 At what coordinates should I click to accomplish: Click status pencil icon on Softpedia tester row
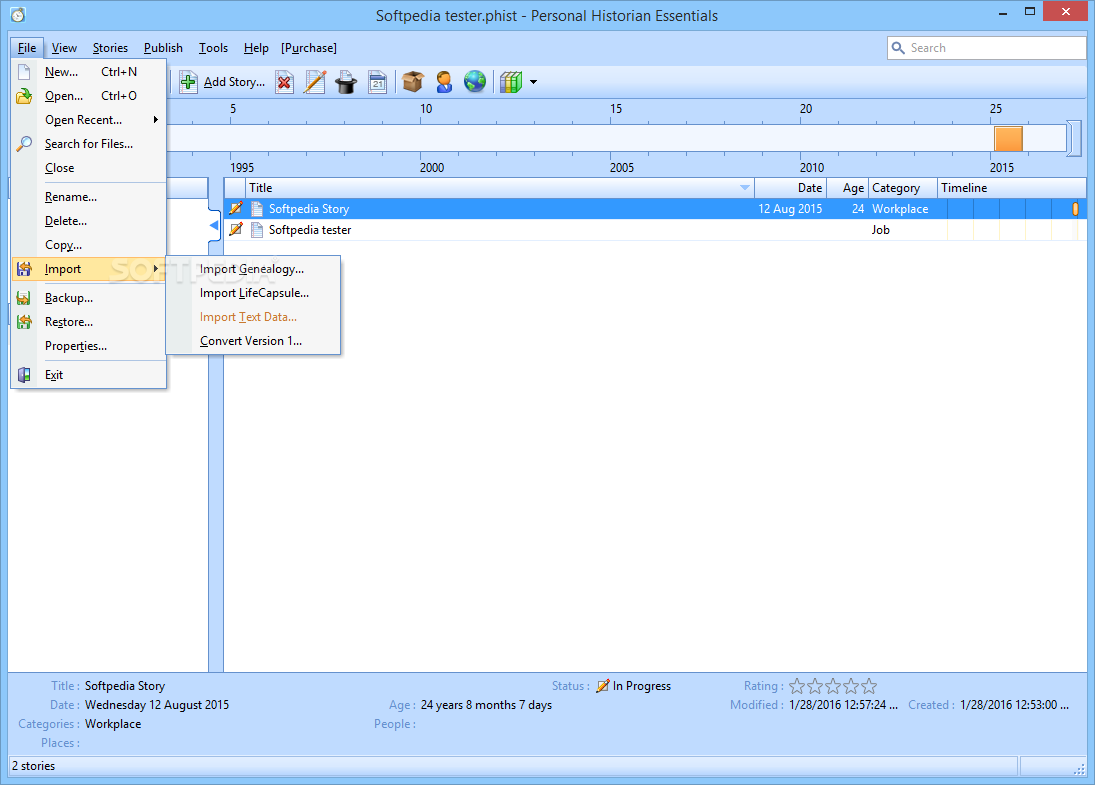236,229
